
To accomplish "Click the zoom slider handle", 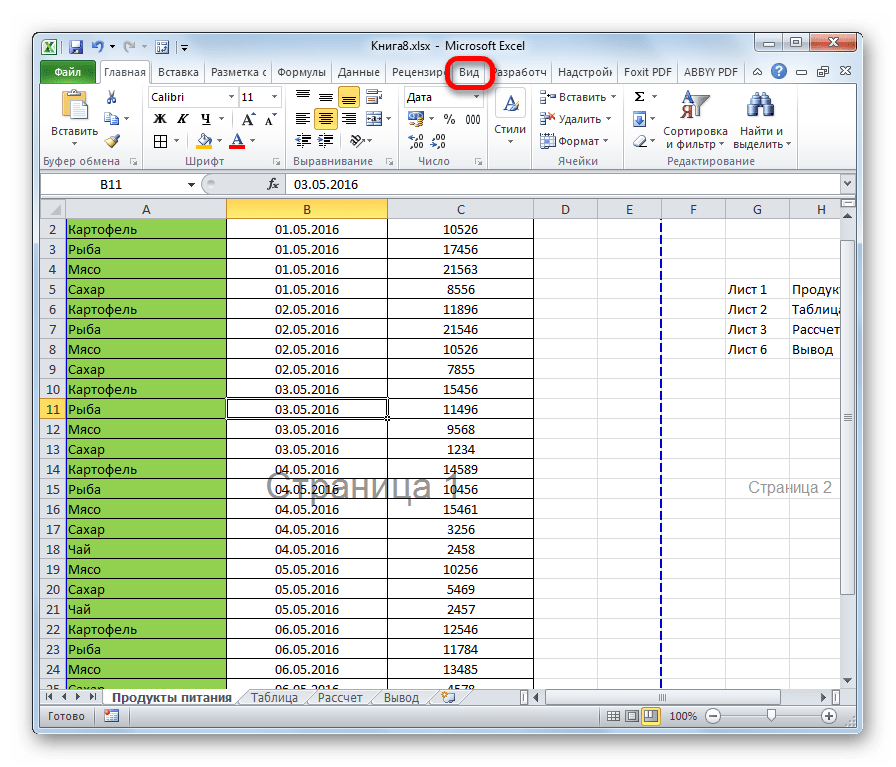I will (x=771, y=716).
